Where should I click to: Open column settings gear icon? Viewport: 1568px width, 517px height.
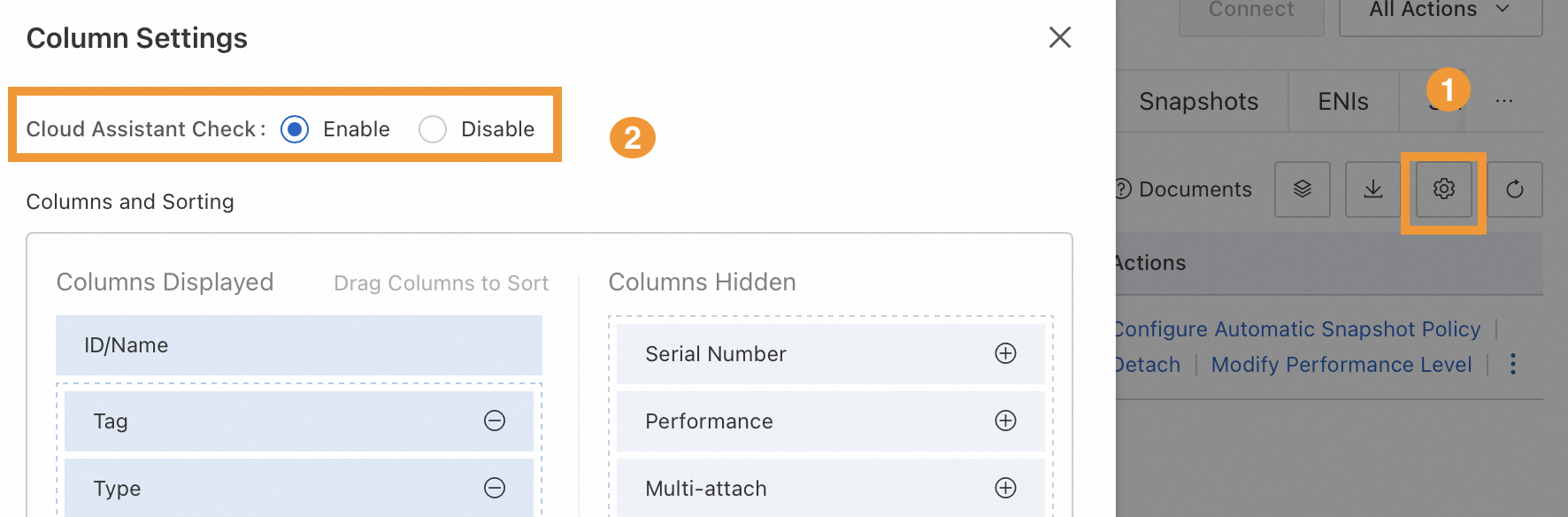[1443, 189]
